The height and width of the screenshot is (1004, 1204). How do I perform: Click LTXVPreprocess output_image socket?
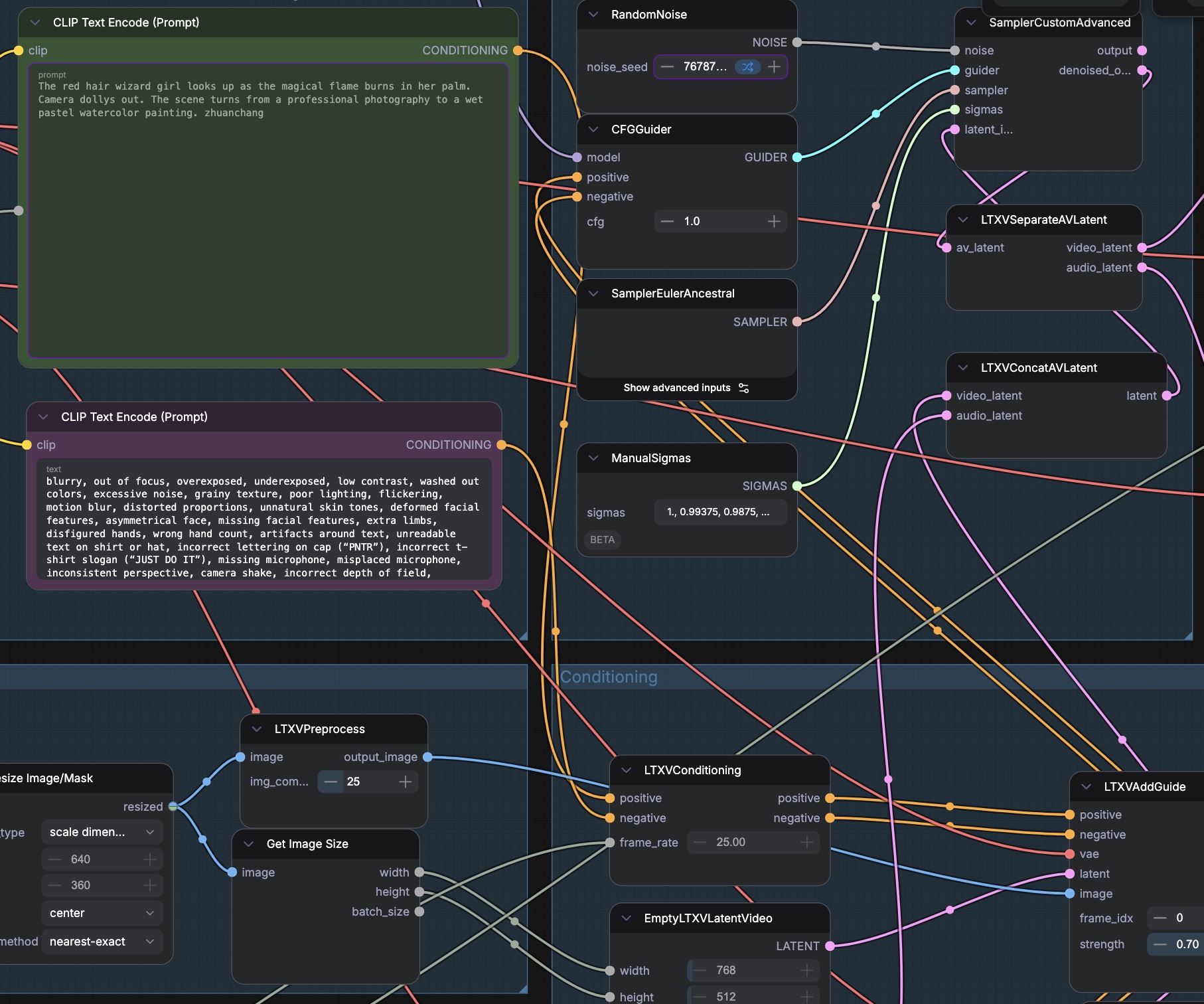pos(427,757)
